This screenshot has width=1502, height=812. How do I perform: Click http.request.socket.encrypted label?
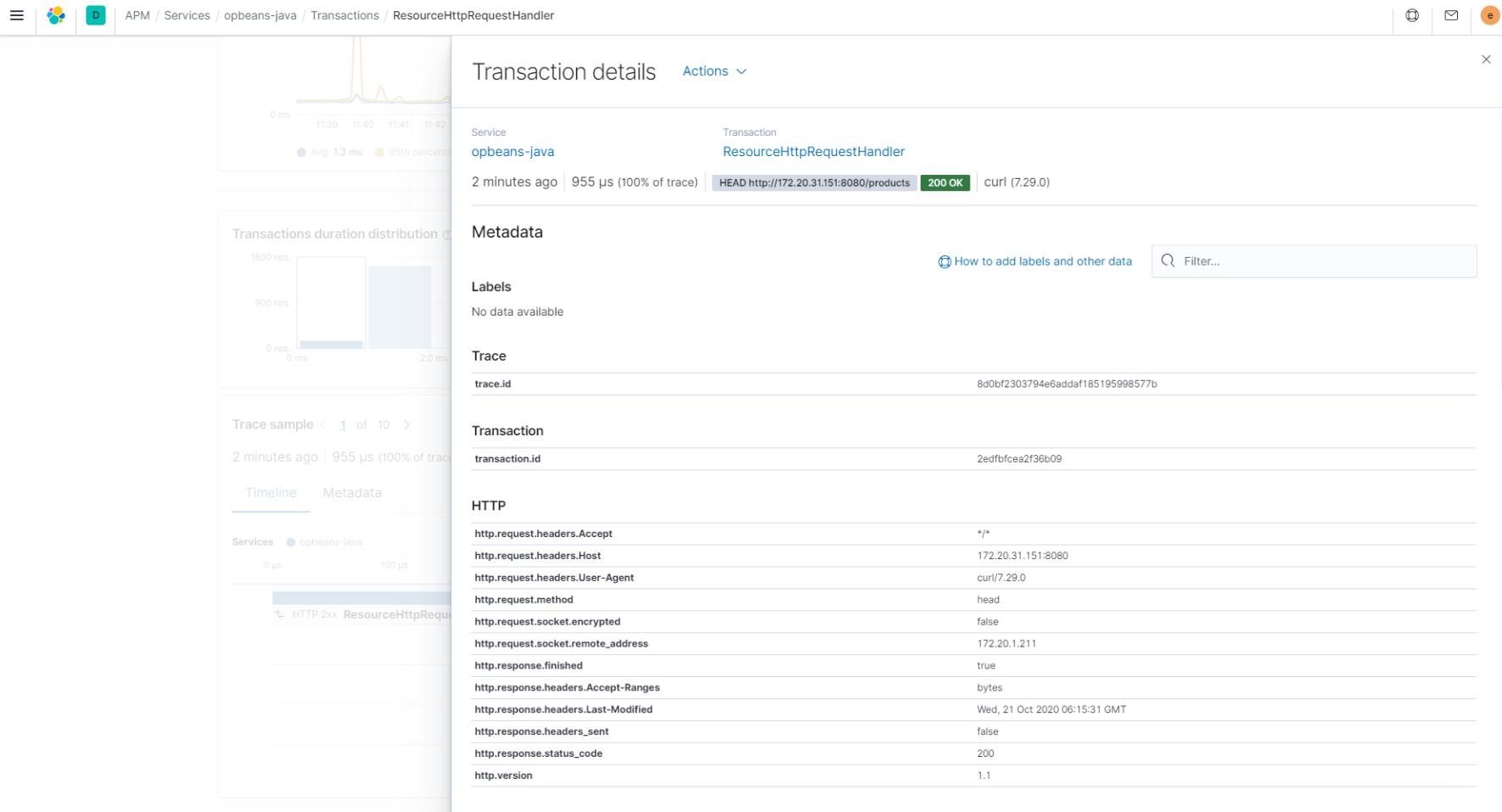coord(547,622)
